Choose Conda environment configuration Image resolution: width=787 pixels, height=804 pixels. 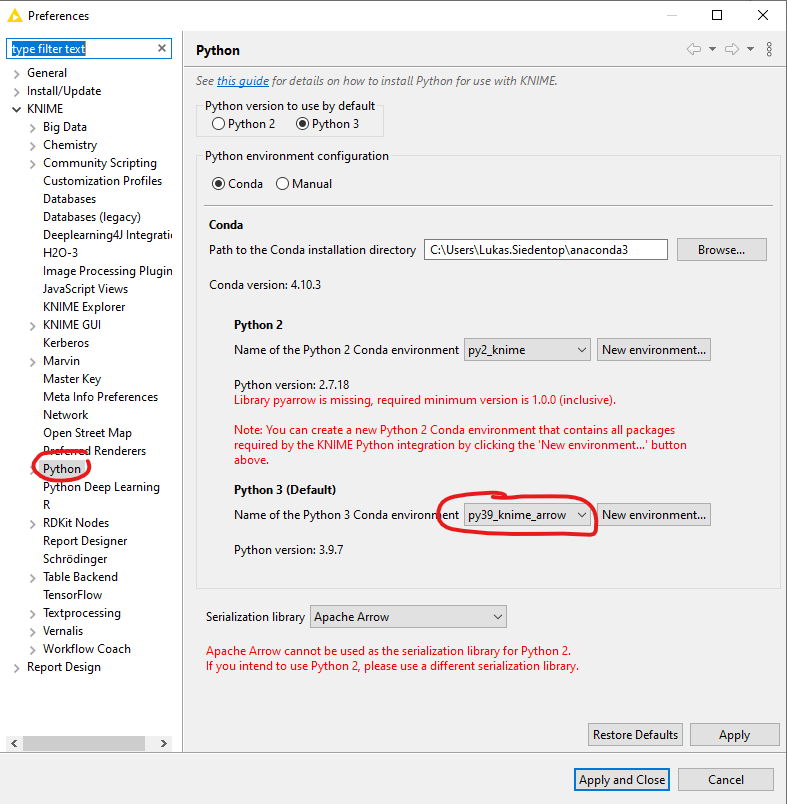218,184
